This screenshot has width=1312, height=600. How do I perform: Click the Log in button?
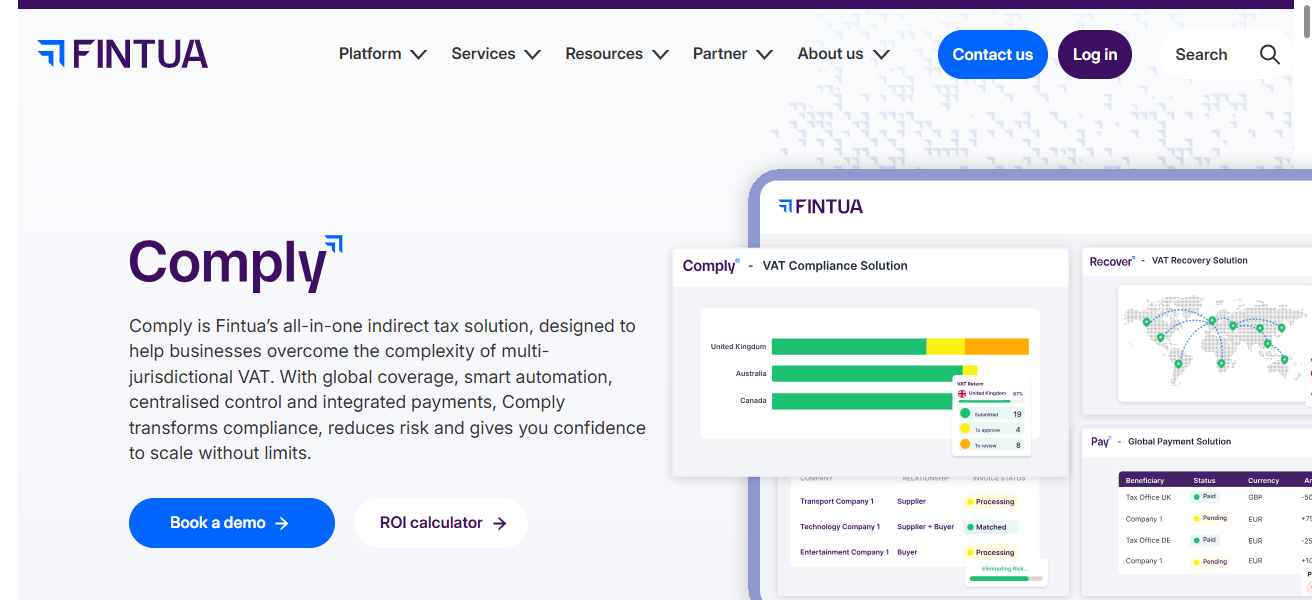1094,54
